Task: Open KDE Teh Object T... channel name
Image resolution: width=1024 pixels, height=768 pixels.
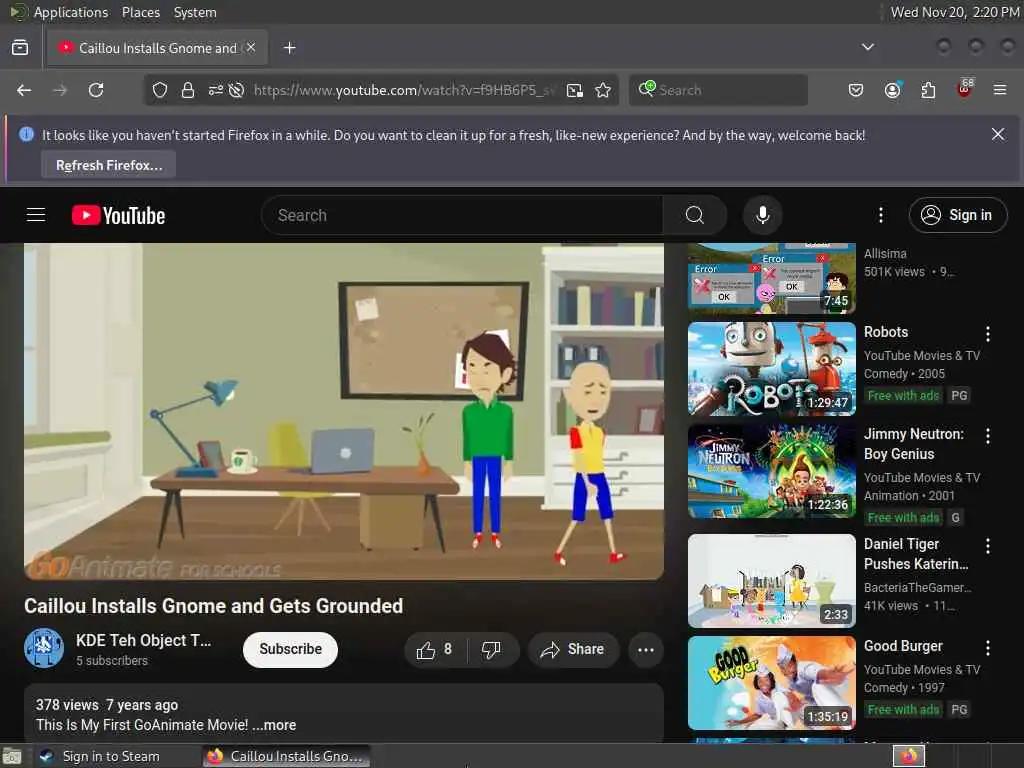Action: click(x=143, y=641)
